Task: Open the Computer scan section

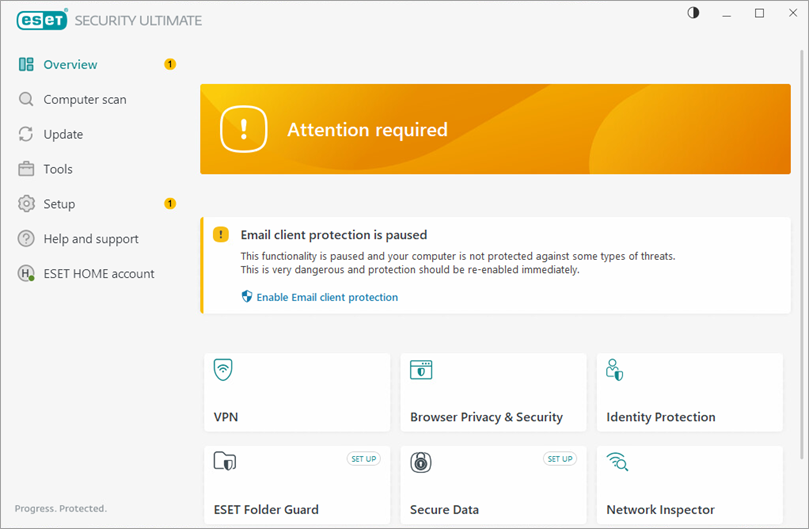Action: pos(84,100)
